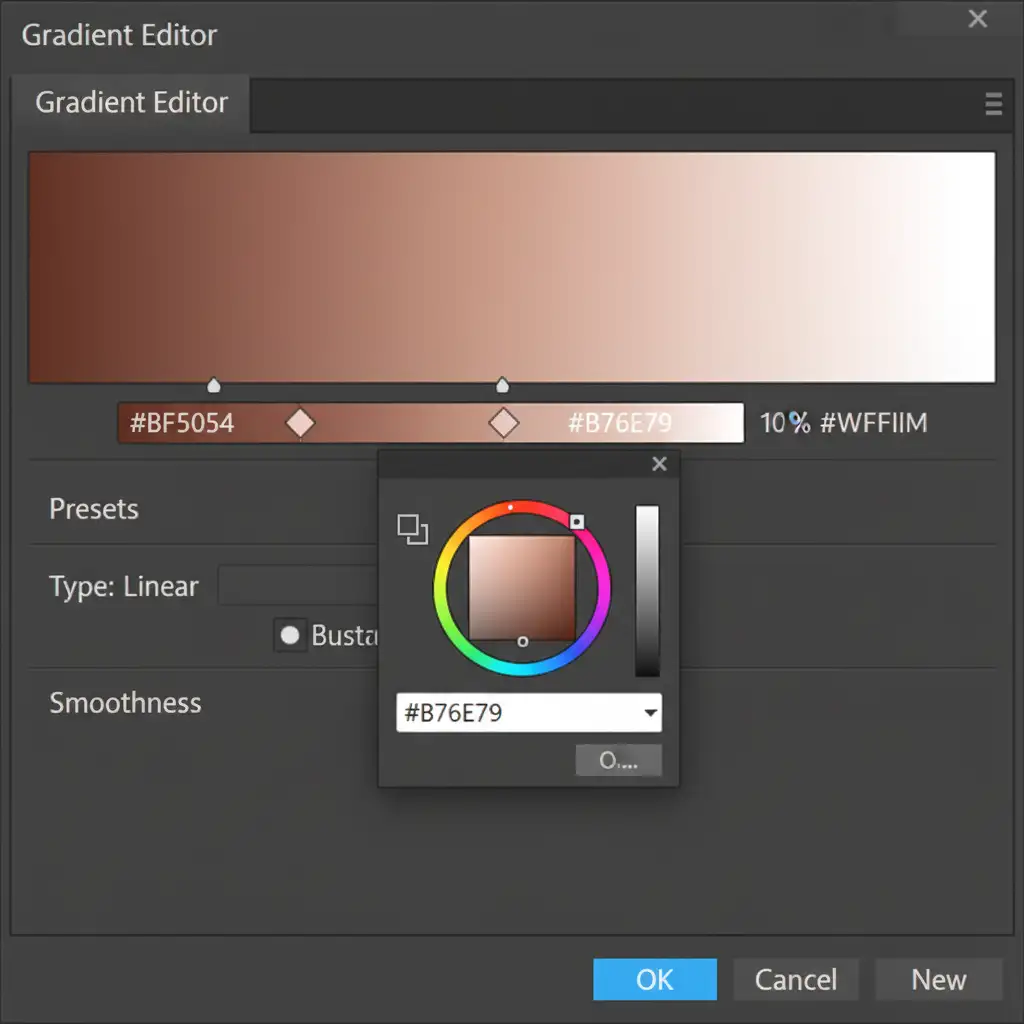Screen dimensions: 1024x1024
Task: Pick a color in the saturation square
Action: point(522,588)
